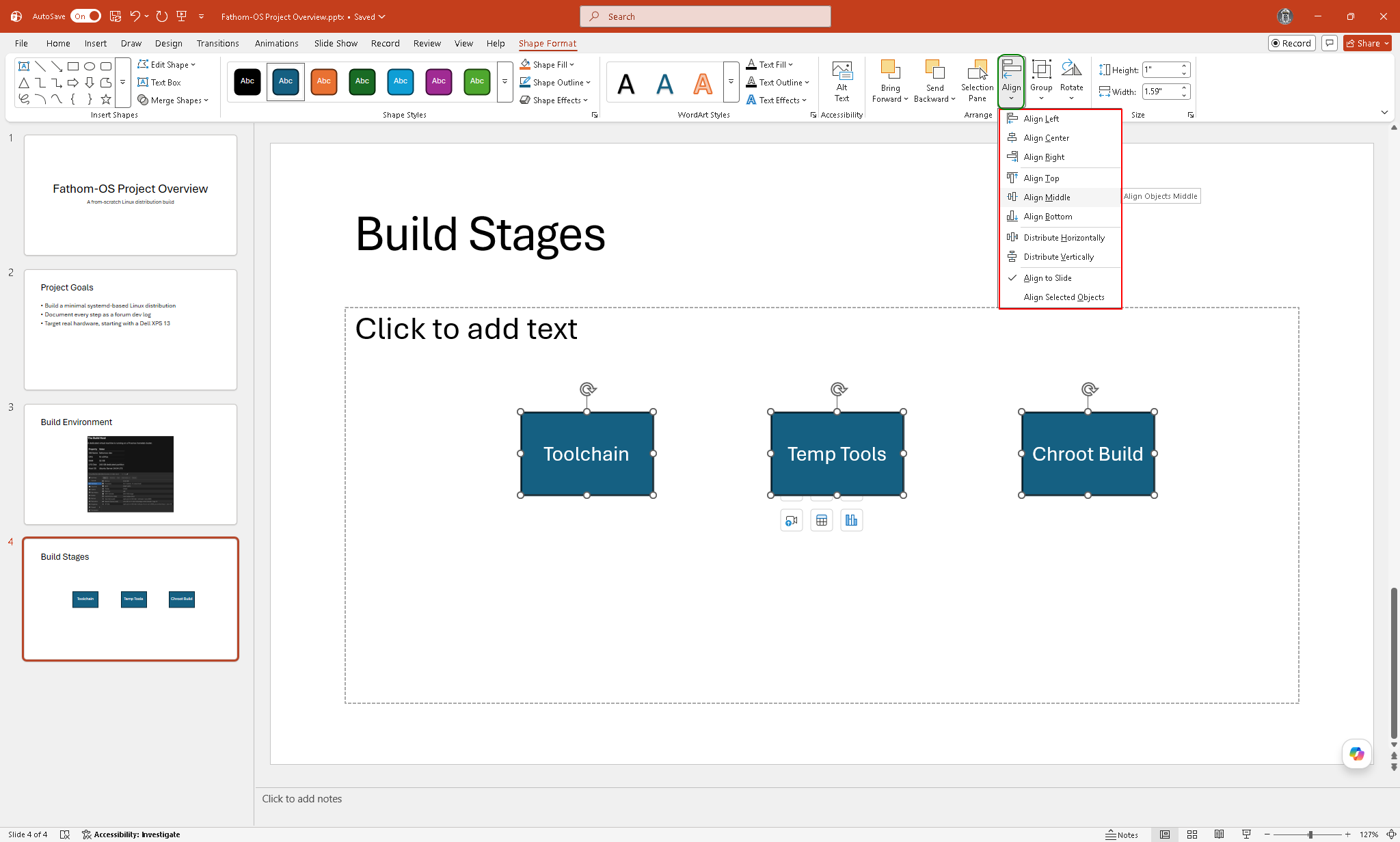Viewport: 1400px width, 842px height.
Task: Open the Selection Pane
Action: (977, 81)
